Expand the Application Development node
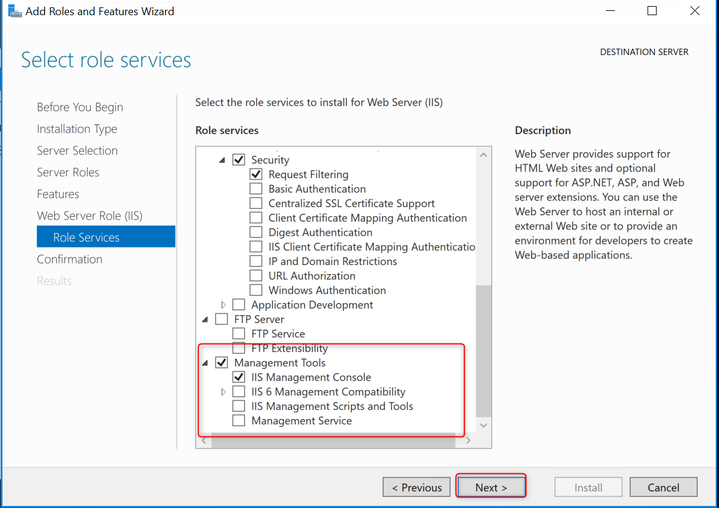The width and height of the screenshot is (719, 508). tap(223, 305)
